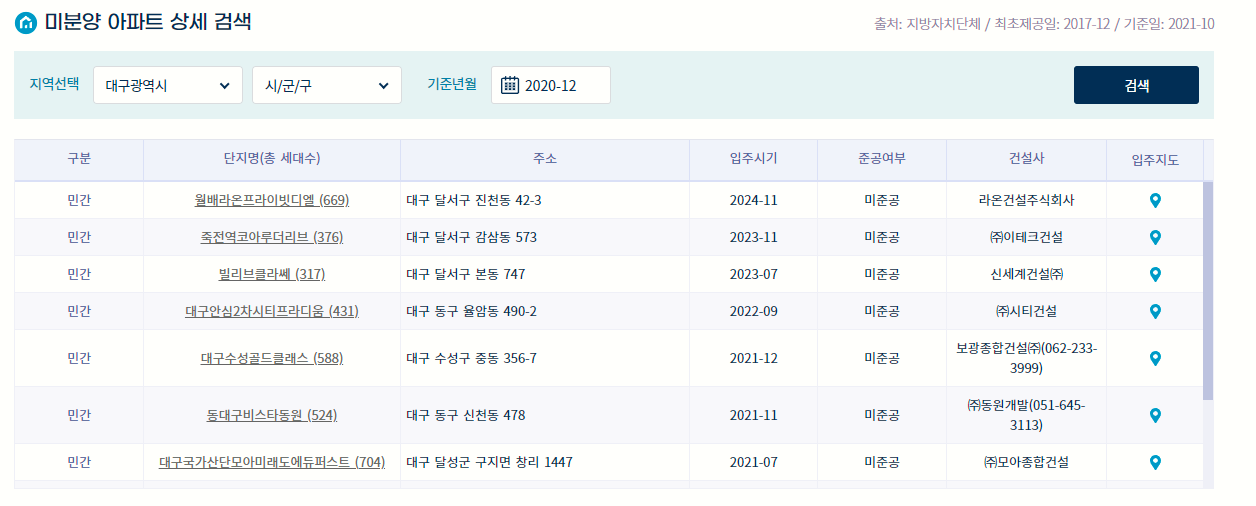This screenshot has height=506, width=1256.
Task: Click move-in date 2021-11
Action: click(x=754, y=415)
